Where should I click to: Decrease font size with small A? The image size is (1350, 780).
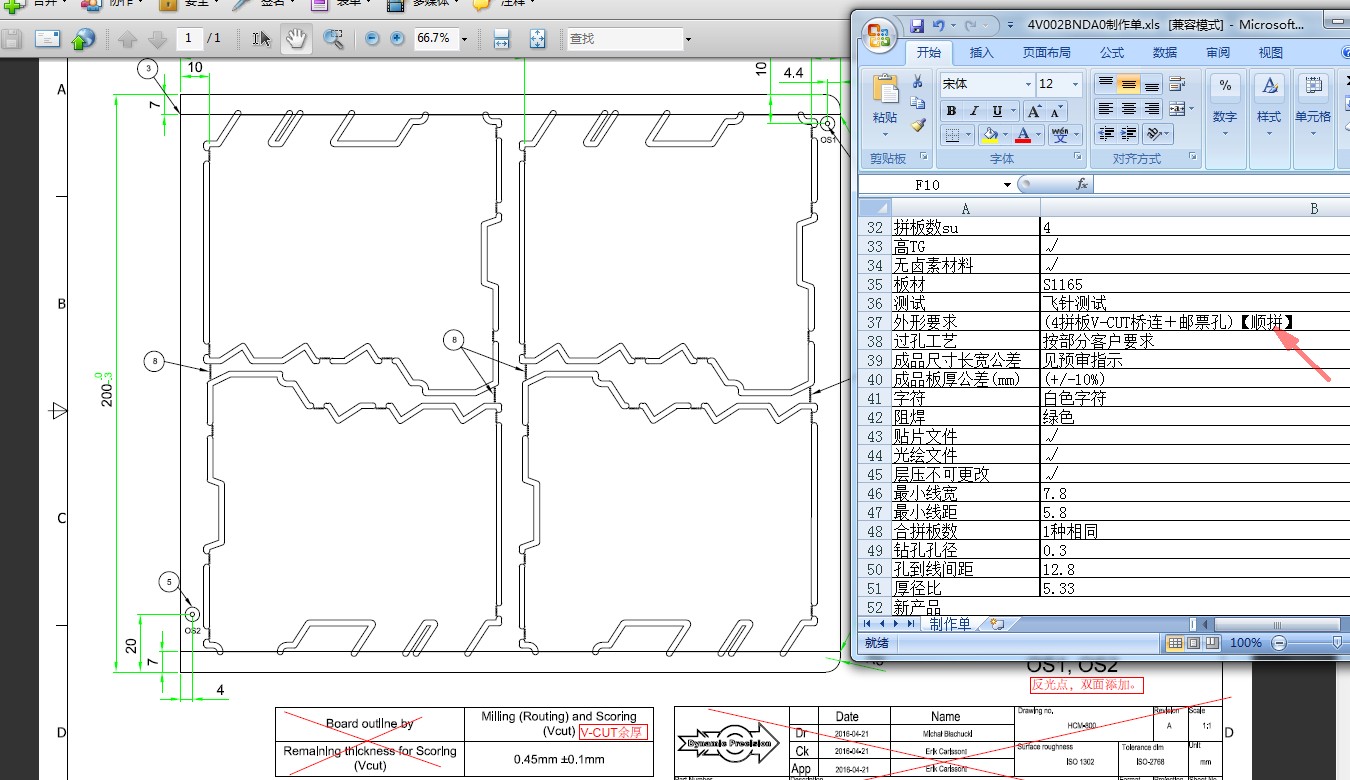coord(1057,111)
